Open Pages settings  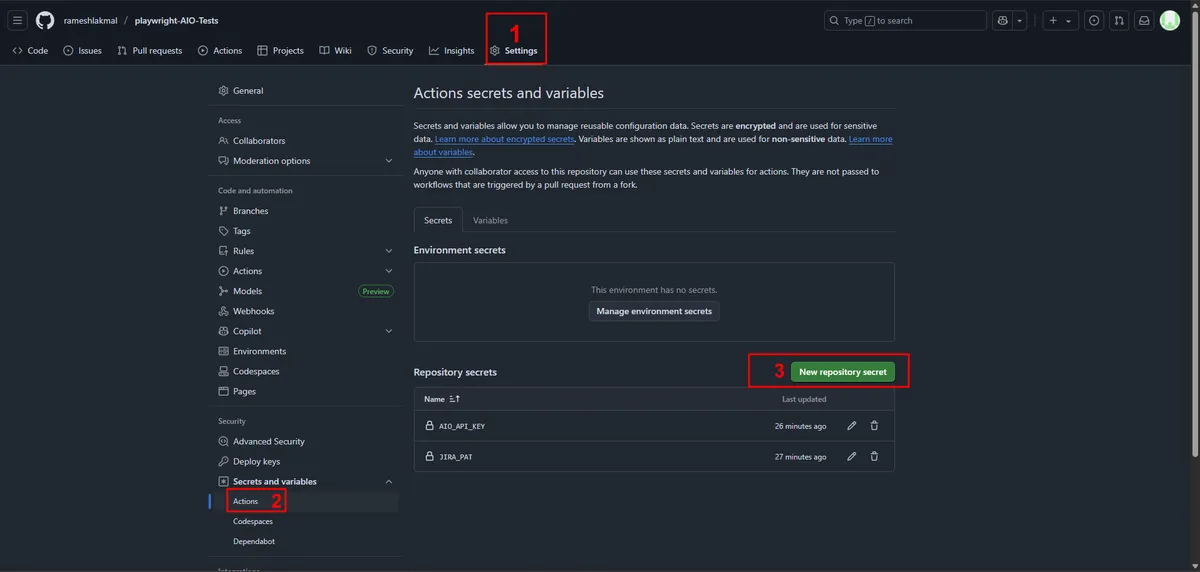pos(306,391)
